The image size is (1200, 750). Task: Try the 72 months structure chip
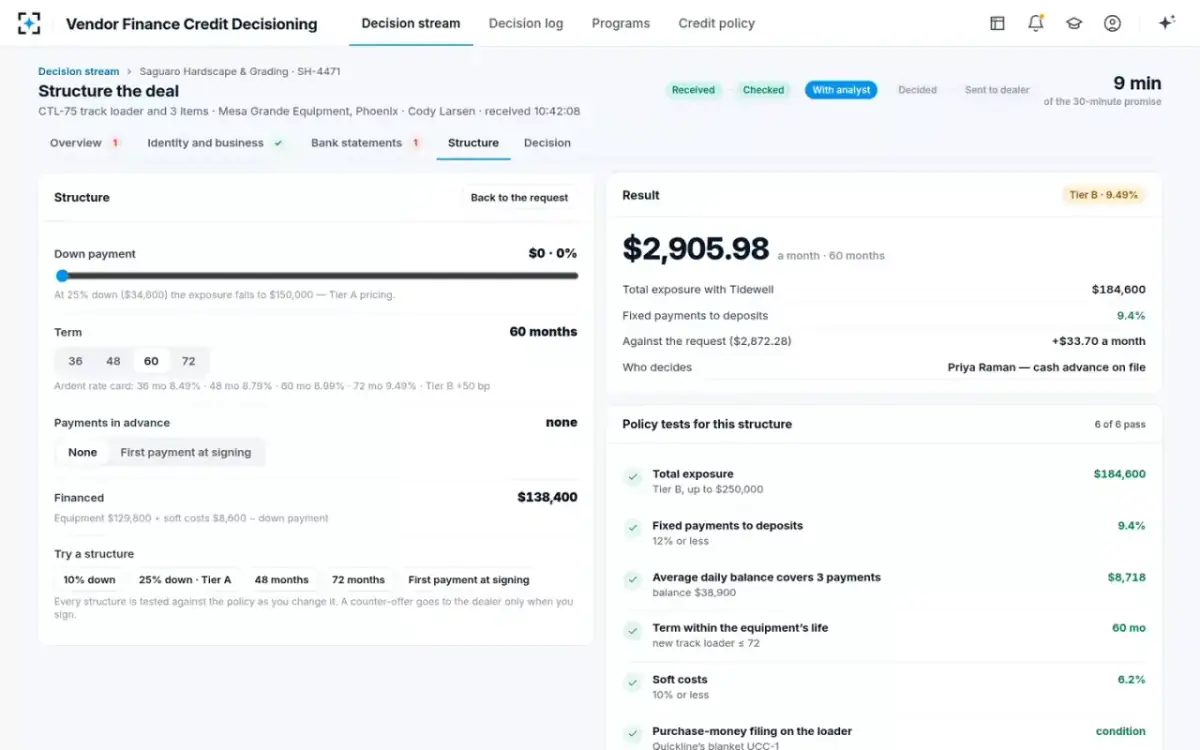(x=359, y=580)
